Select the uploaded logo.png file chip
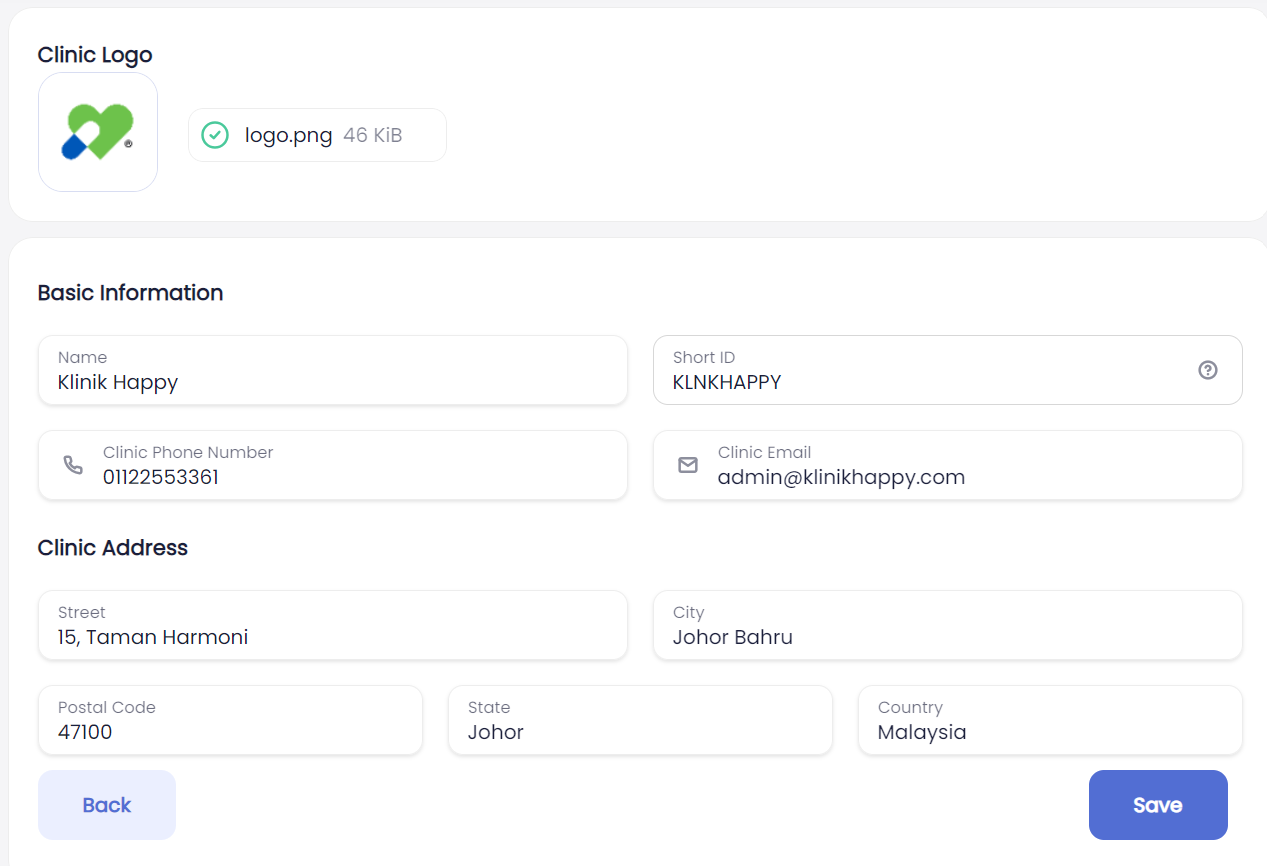Screen dimensions: 1267x866 point(317,135)
